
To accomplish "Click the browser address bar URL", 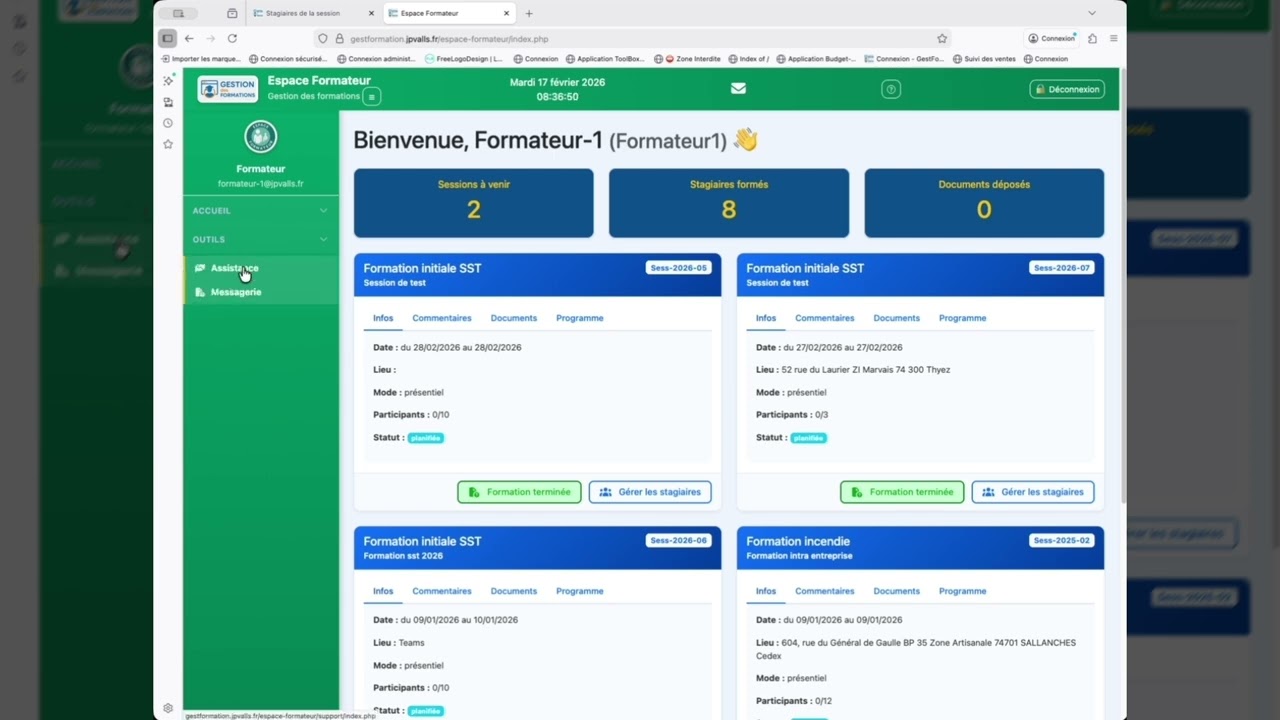I will 449,39.
